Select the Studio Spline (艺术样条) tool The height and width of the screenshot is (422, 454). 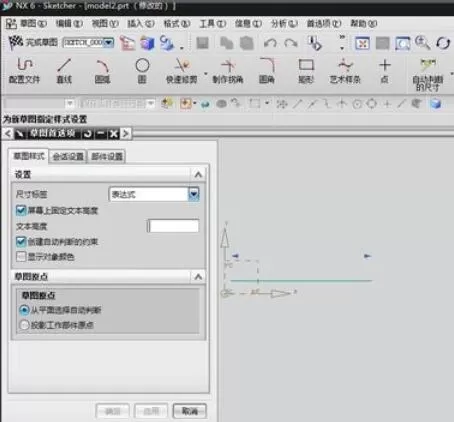345,71
